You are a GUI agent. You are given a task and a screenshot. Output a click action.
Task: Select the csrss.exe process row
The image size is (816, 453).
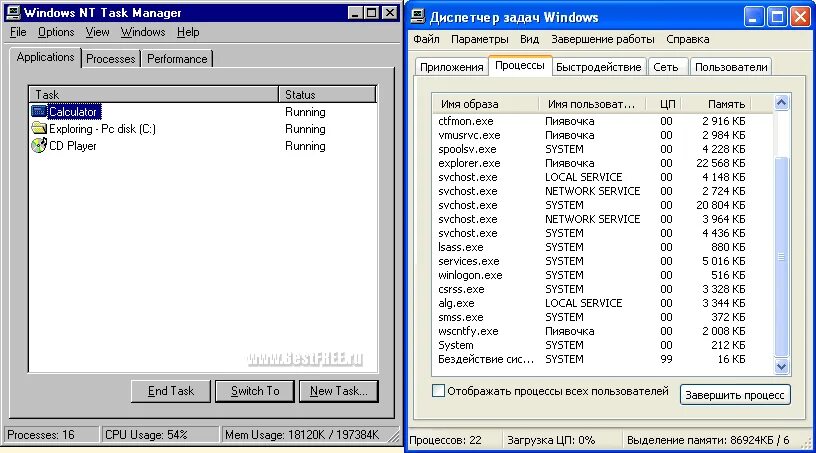click(x=602, y=289)
